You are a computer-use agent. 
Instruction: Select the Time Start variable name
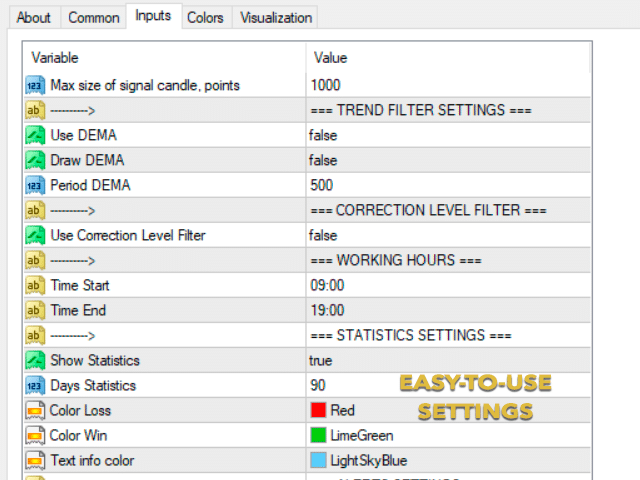click(80, 285)
